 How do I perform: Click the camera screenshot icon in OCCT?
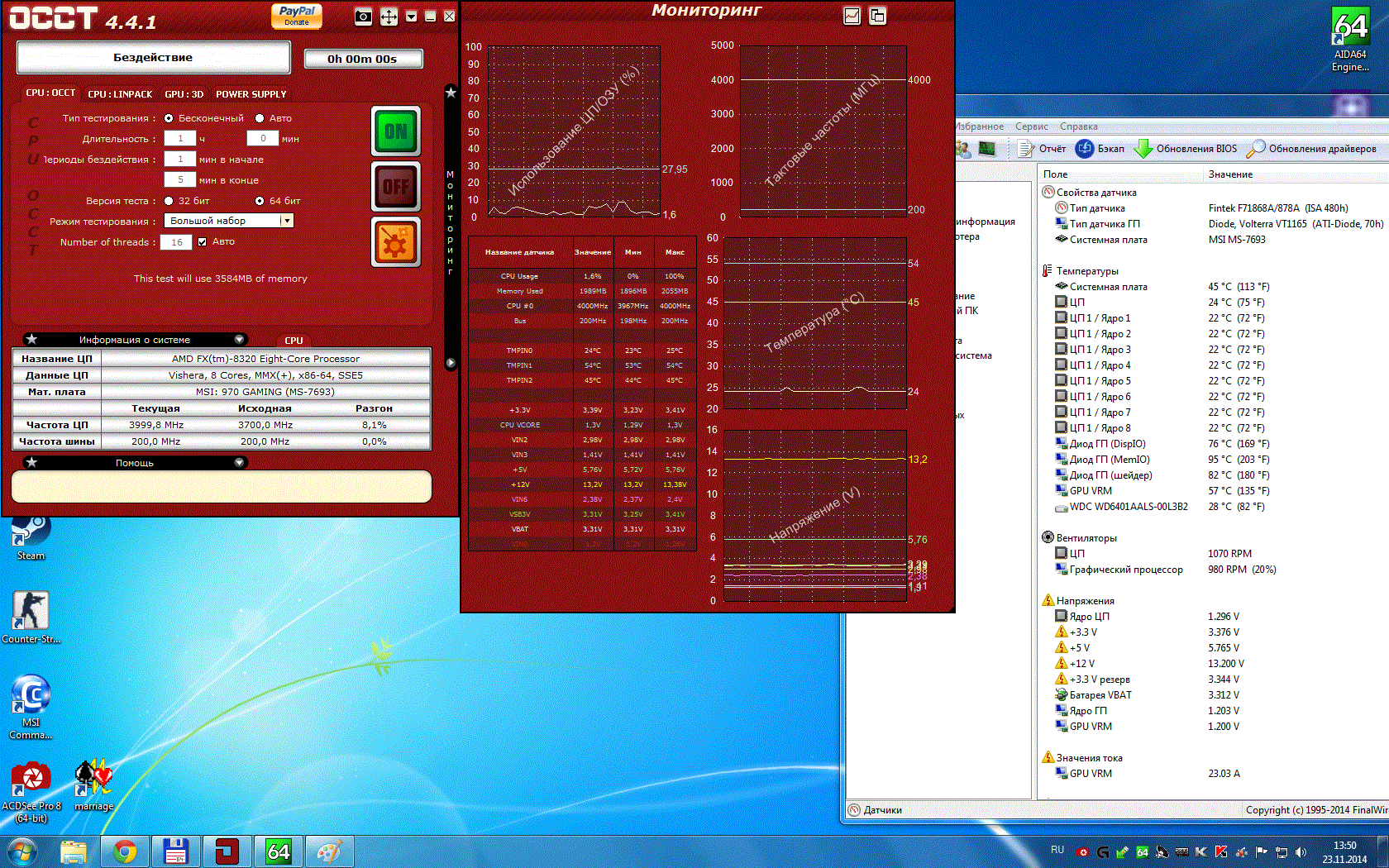[363, 17]
